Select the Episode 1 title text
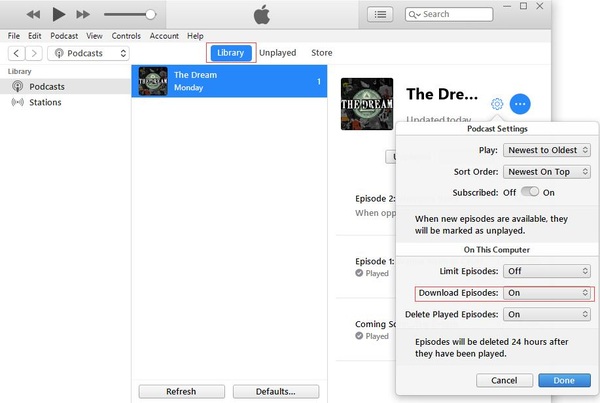 point(374,261)
